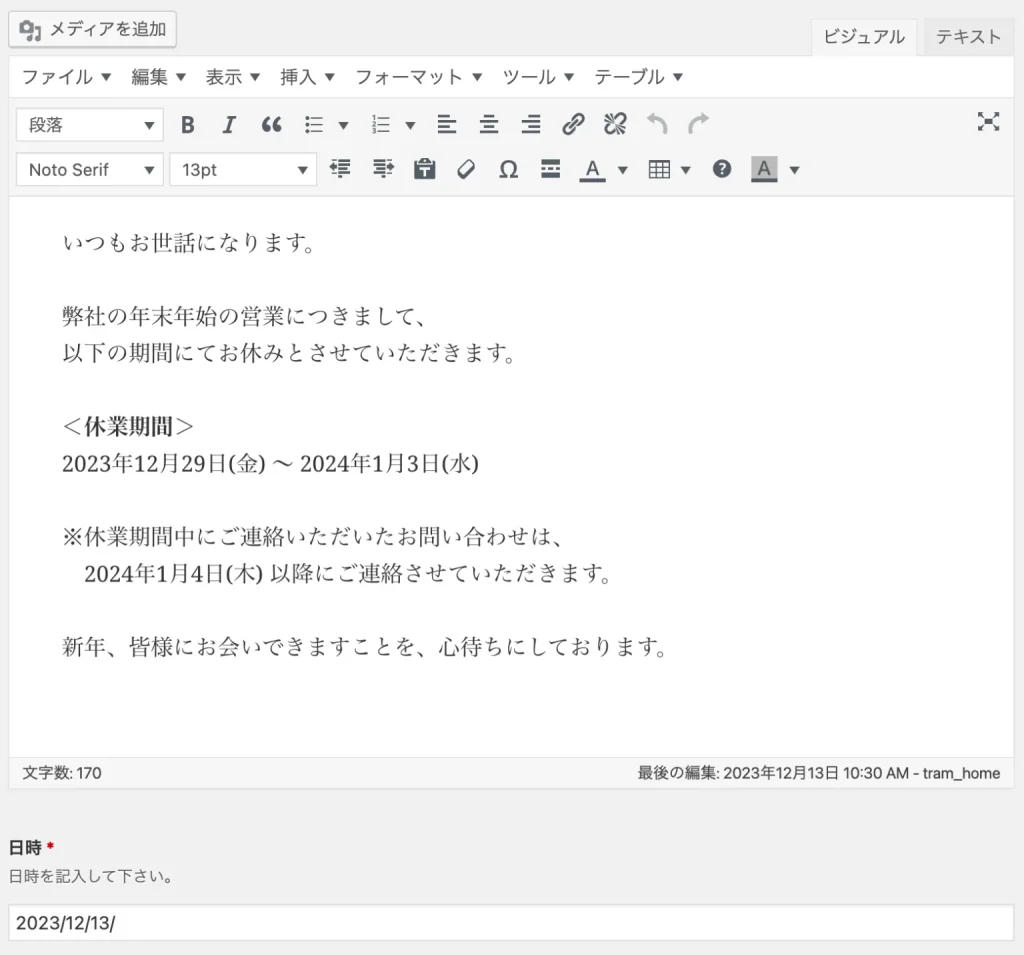The height and width of the screenshot is (955, 1024).
Task: Expand the 13pt font size dropdown
Action: [243, 170]
